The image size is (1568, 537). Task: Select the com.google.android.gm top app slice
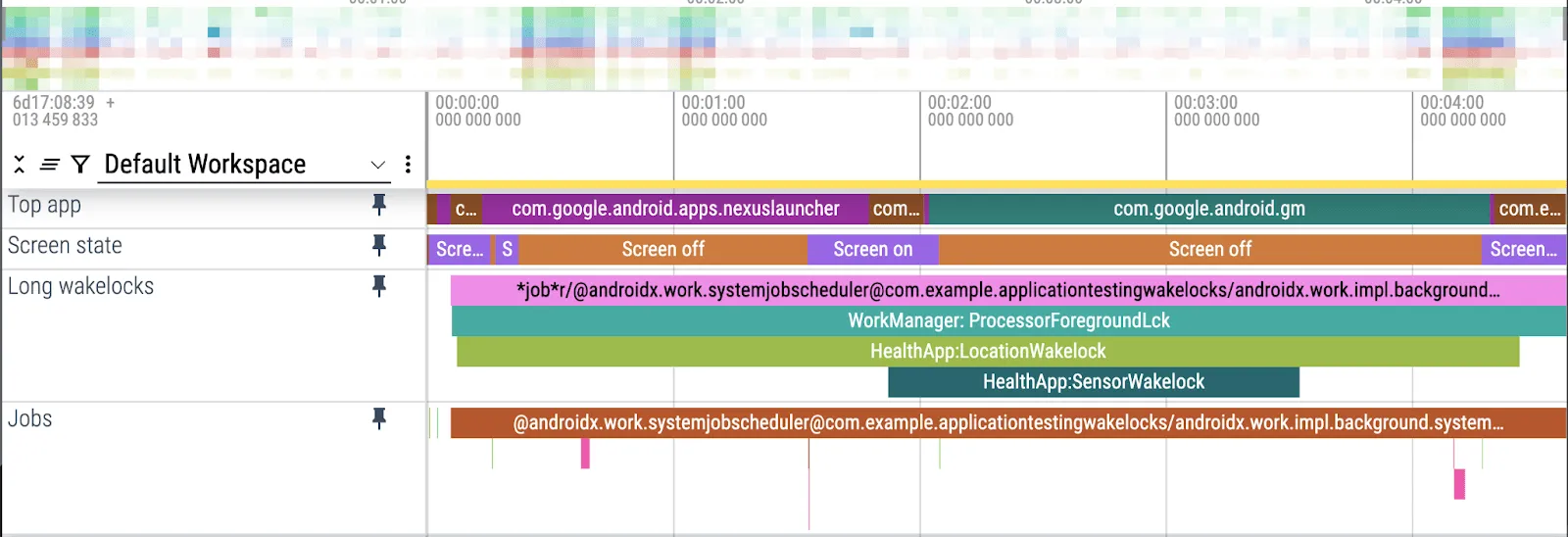point(1208,209)
